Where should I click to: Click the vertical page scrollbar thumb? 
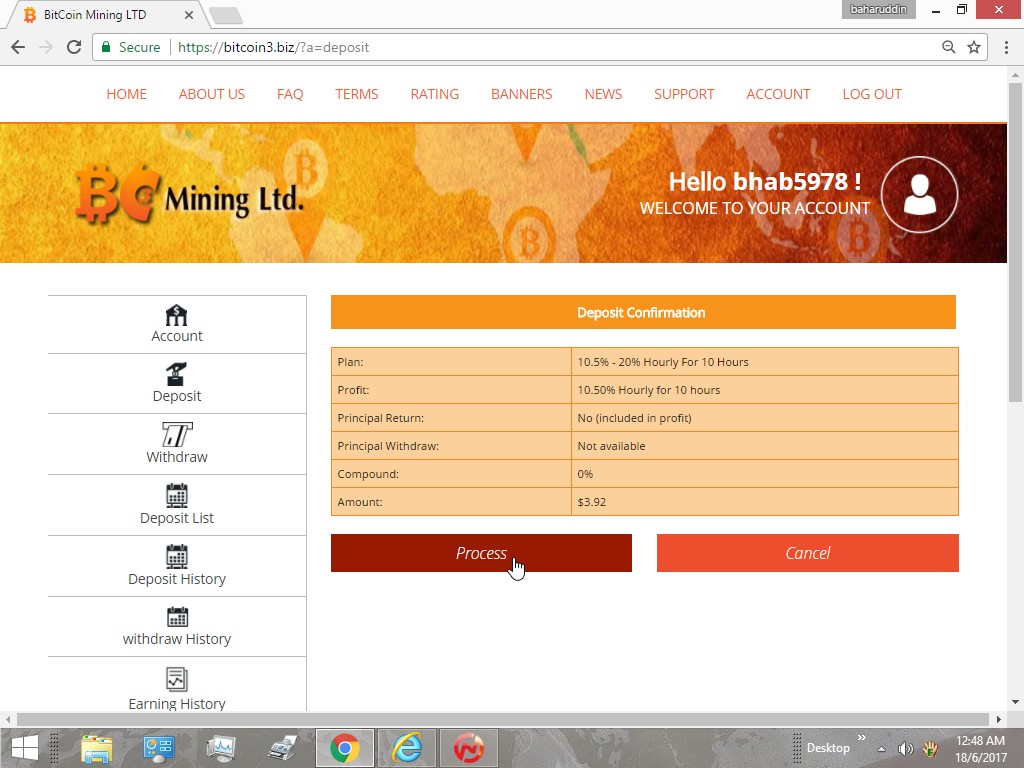[1015, 242]
